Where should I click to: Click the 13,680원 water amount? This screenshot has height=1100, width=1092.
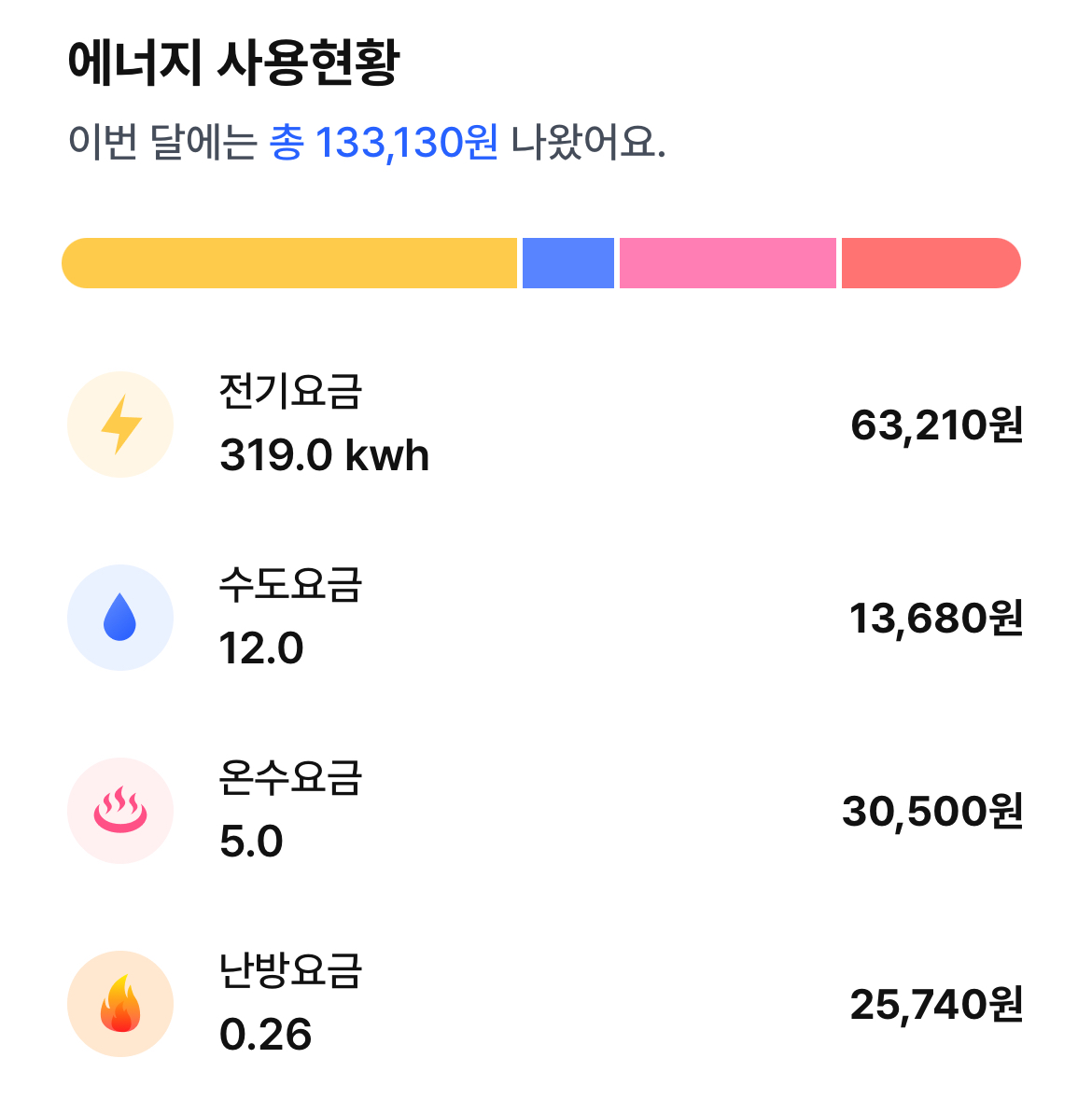(x=936, y=619)
